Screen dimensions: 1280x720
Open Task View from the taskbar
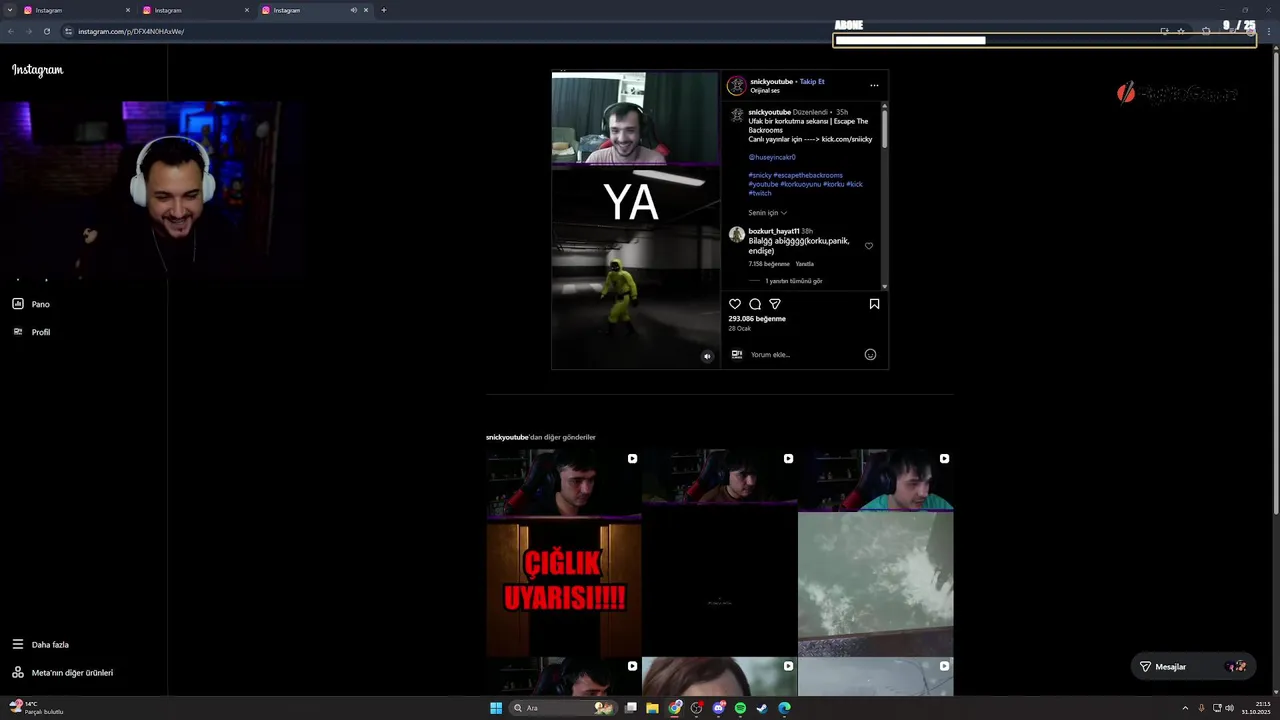click(x=631, y=708)
